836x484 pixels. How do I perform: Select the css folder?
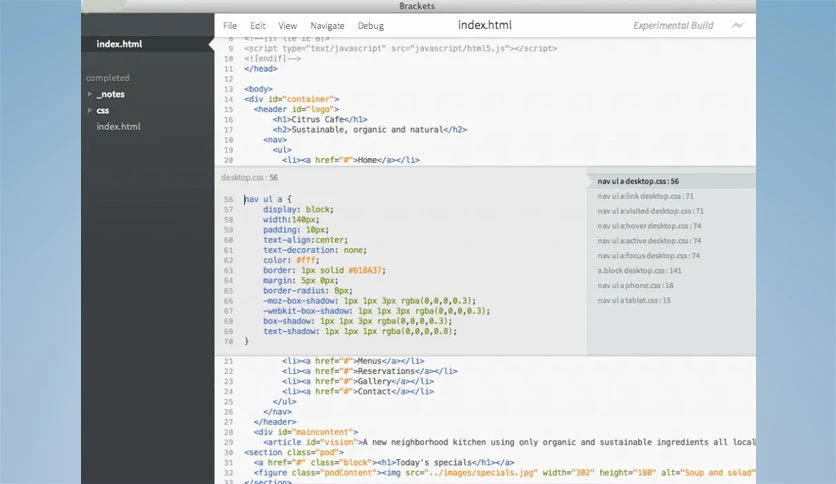pyautogui.click(x=103, y=110)
